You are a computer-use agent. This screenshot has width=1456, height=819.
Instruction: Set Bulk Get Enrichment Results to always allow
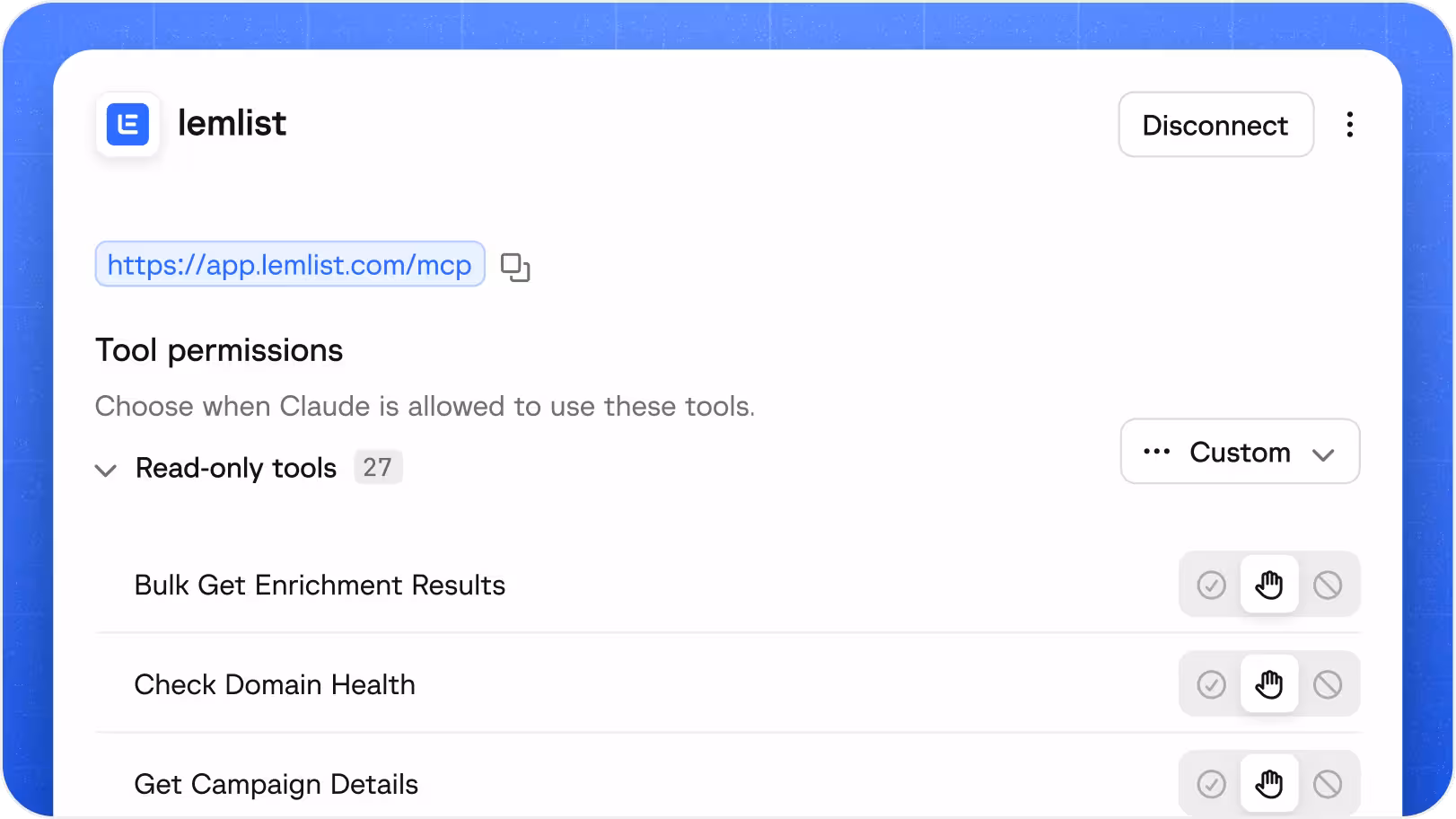pyautogui.click(x=1211, y=586)
